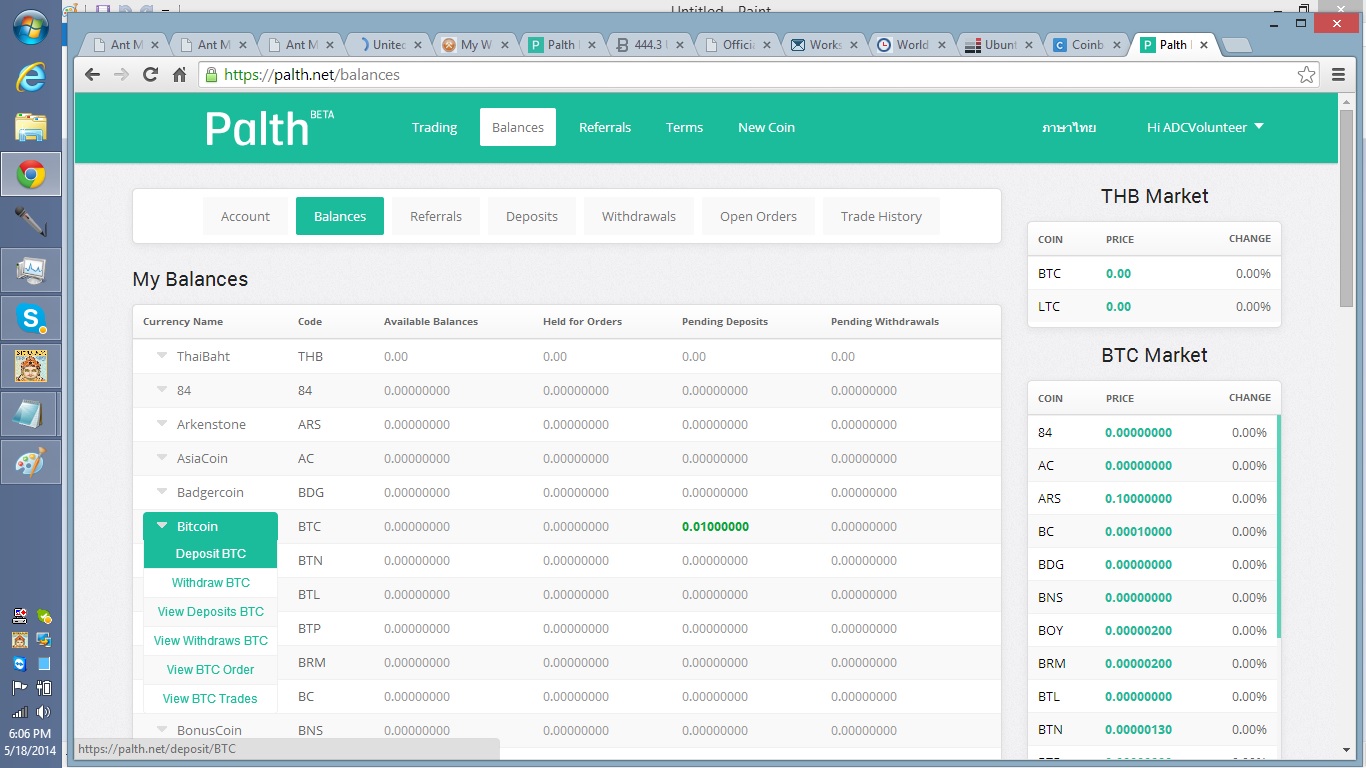Choose Withdraw BTC in the dropdown
1366x768 pixels.
click(x=210, y=582)
